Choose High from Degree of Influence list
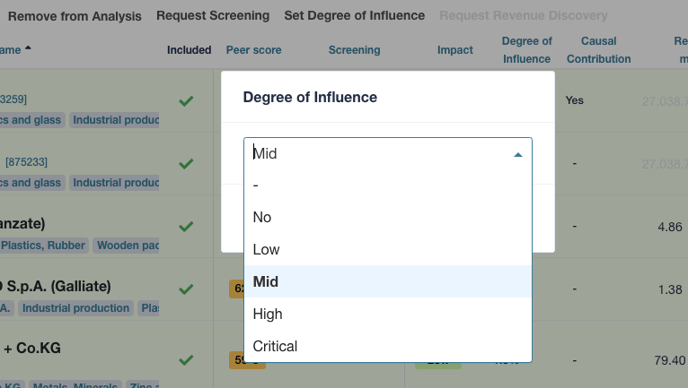Viewport: 688px width, 388px height. coord(388,314)
